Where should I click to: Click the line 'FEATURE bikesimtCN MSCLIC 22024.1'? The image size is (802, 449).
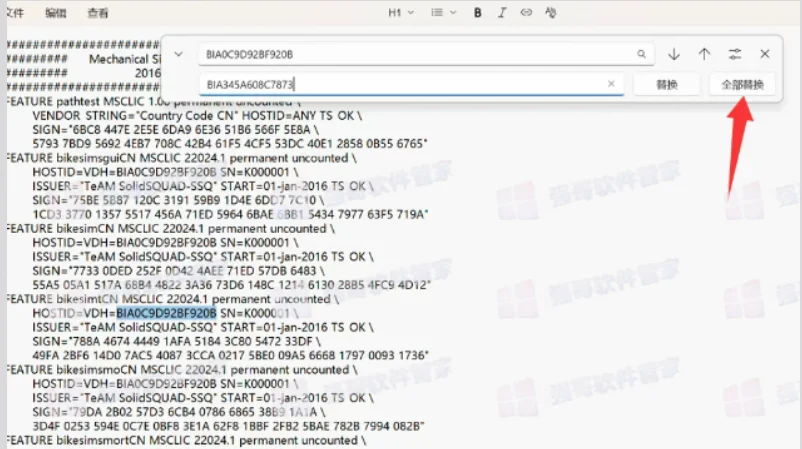click(x=173, y=299)
